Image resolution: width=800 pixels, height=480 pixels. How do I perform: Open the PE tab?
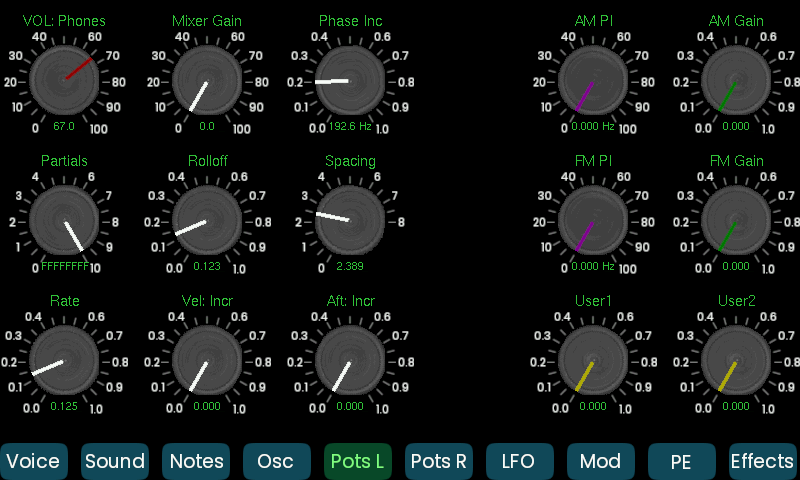click(x=682, y=461)
